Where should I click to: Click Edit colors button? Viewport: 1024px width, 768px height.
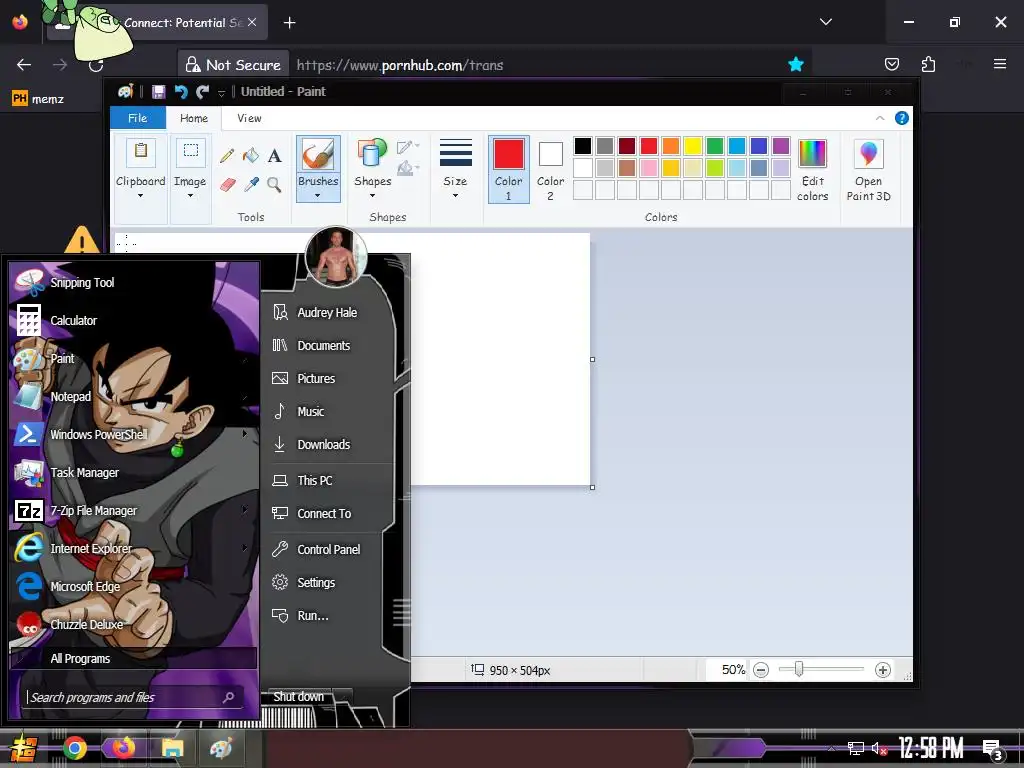pos(812,170)
